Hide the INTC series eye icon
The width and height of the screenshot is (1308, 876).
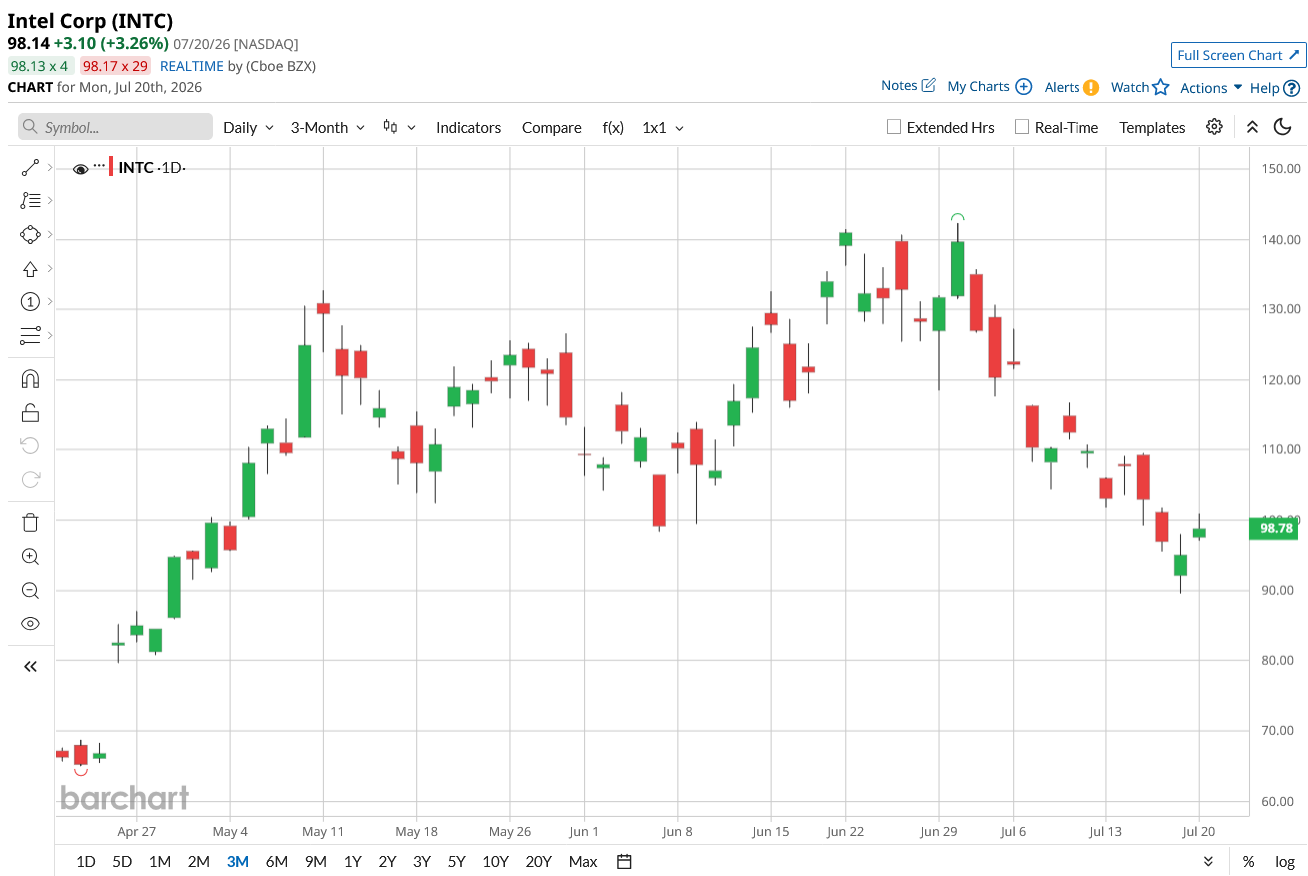(x=81, y=168)
